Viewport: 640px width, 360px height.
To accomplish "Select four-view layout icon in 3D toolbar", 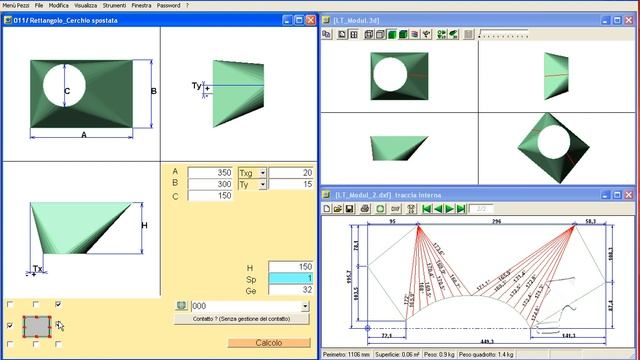I will (x=353, y=35).
